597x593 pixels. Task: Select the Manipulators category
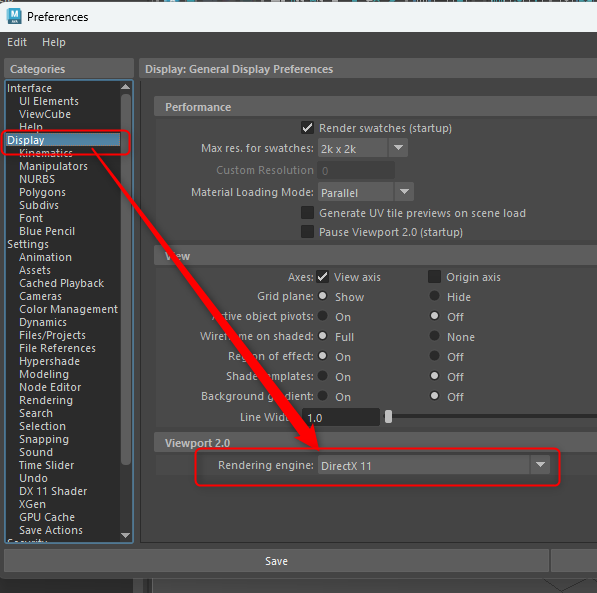(53, 166)
